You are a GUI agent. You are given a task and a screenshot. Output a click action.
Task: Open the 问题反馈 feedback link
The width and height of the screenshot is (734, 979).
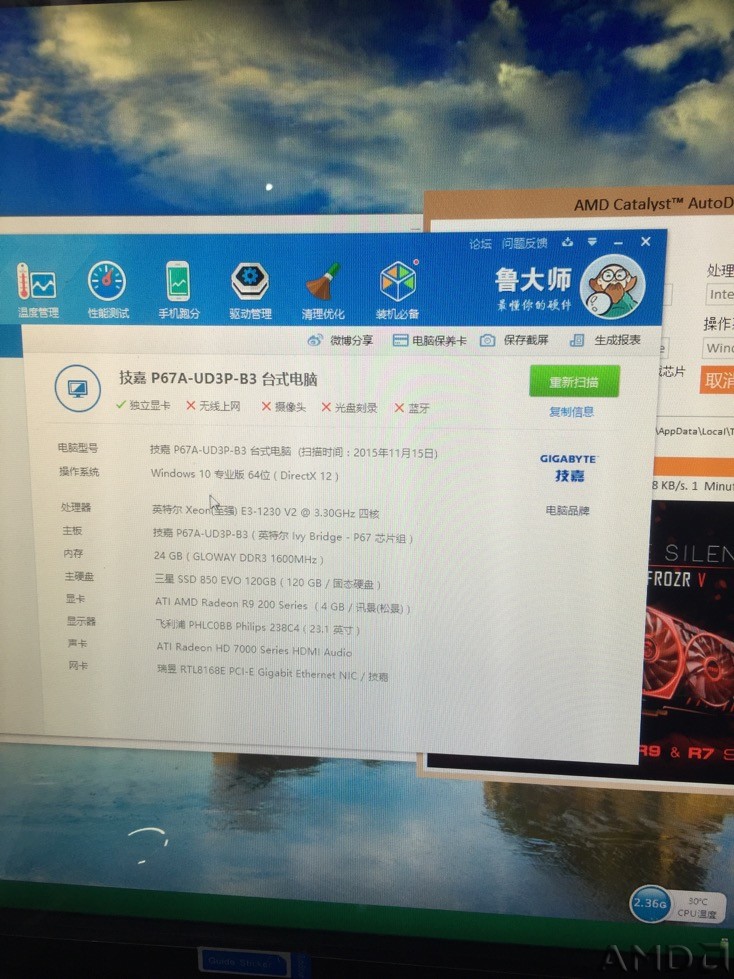point(524,244)
